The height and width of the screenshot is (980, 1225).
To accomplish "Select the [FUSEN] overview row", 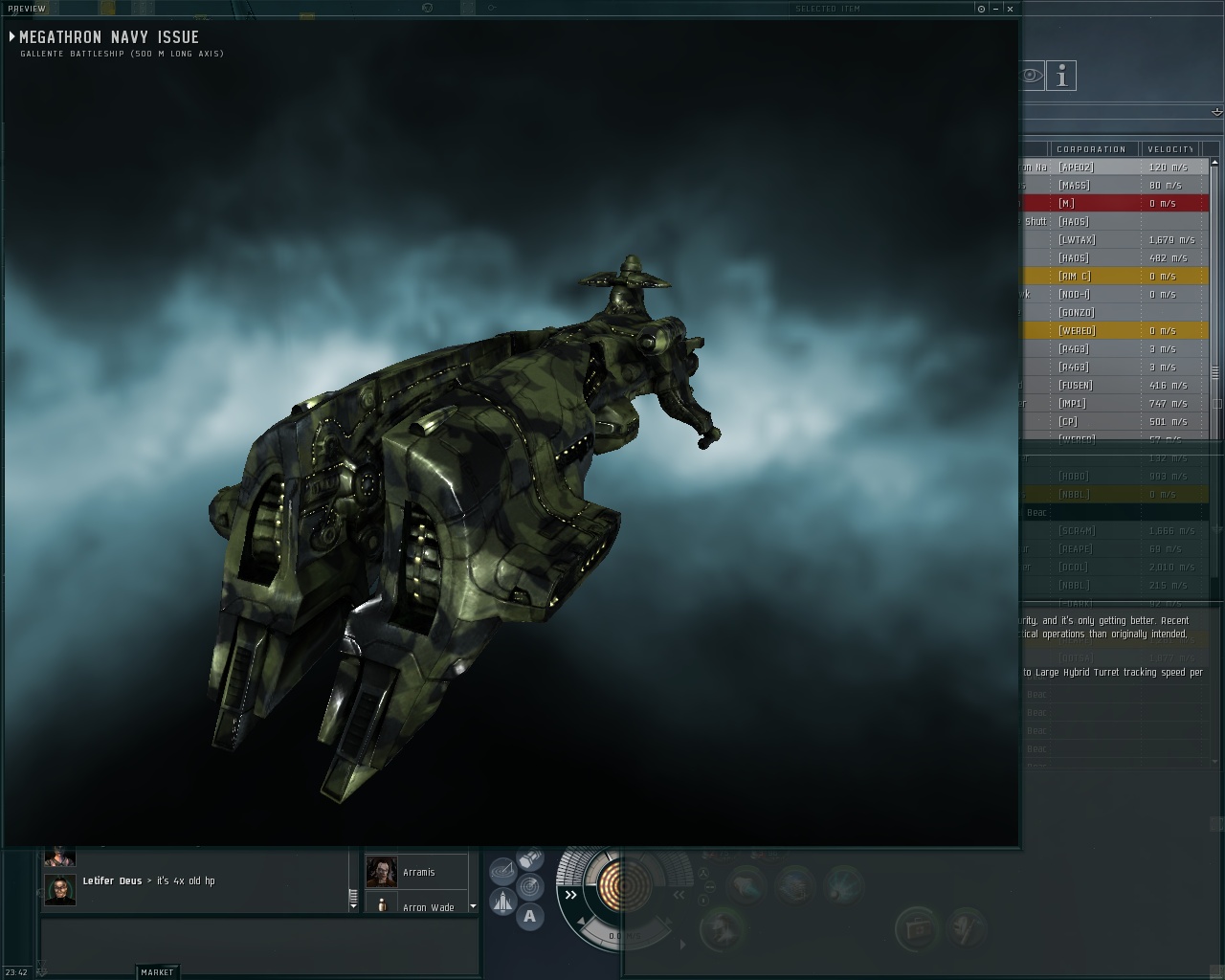I will (x=1115, y=386).
